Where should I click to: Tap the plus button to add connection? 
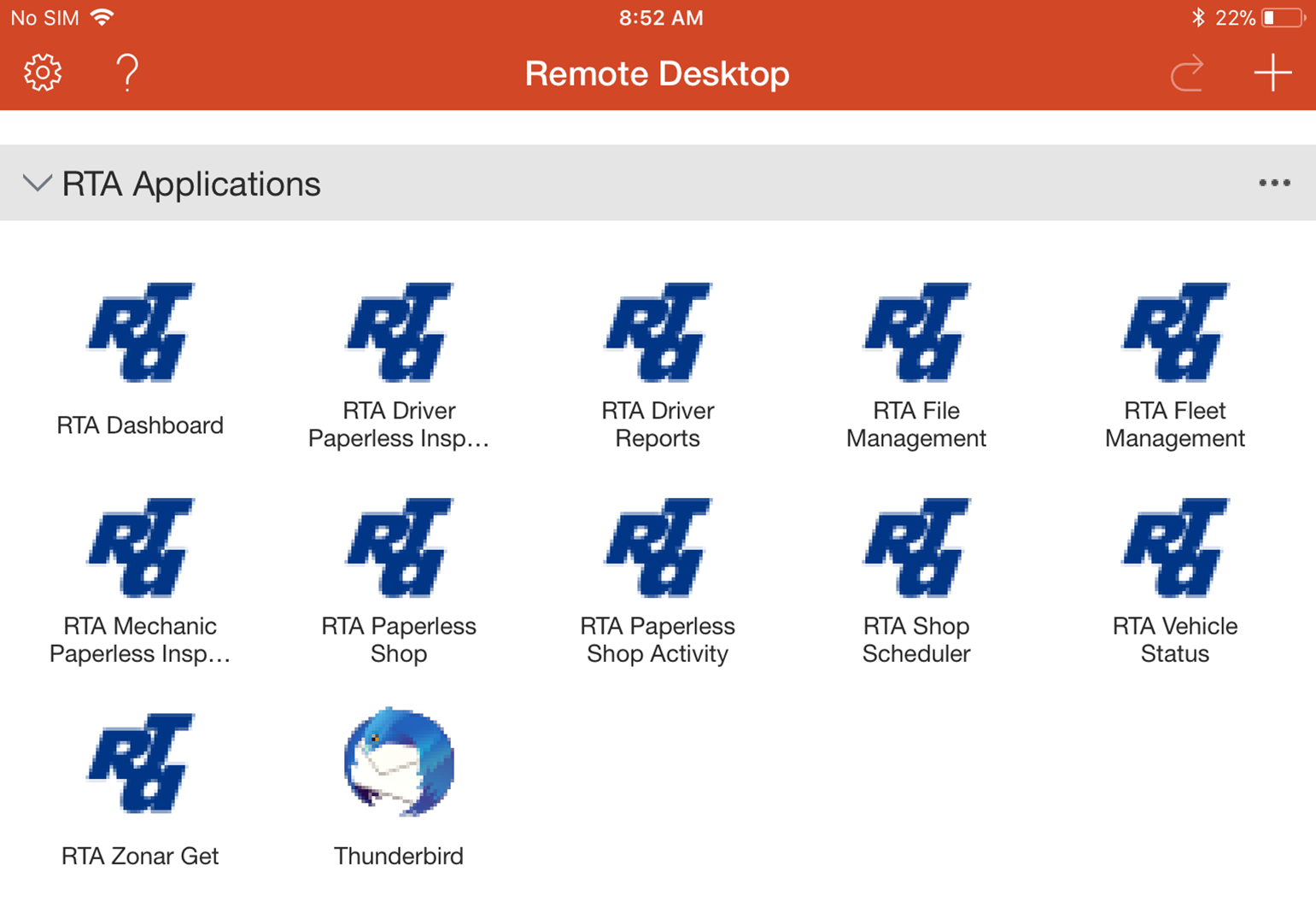tap(1272, 73)
